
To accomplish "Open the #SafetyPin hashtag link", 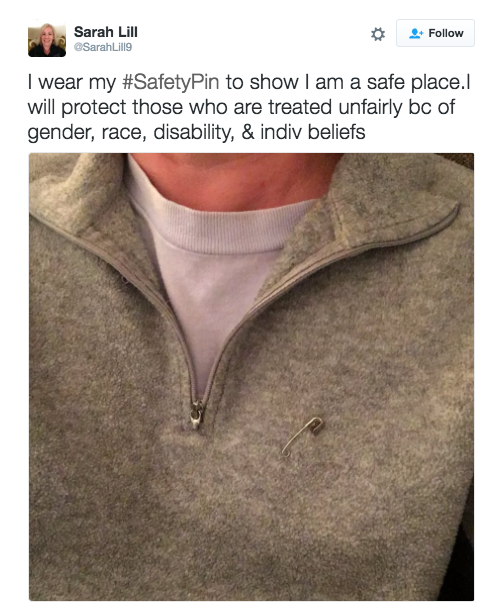I will pyautogui.click(x=171, y=83).
